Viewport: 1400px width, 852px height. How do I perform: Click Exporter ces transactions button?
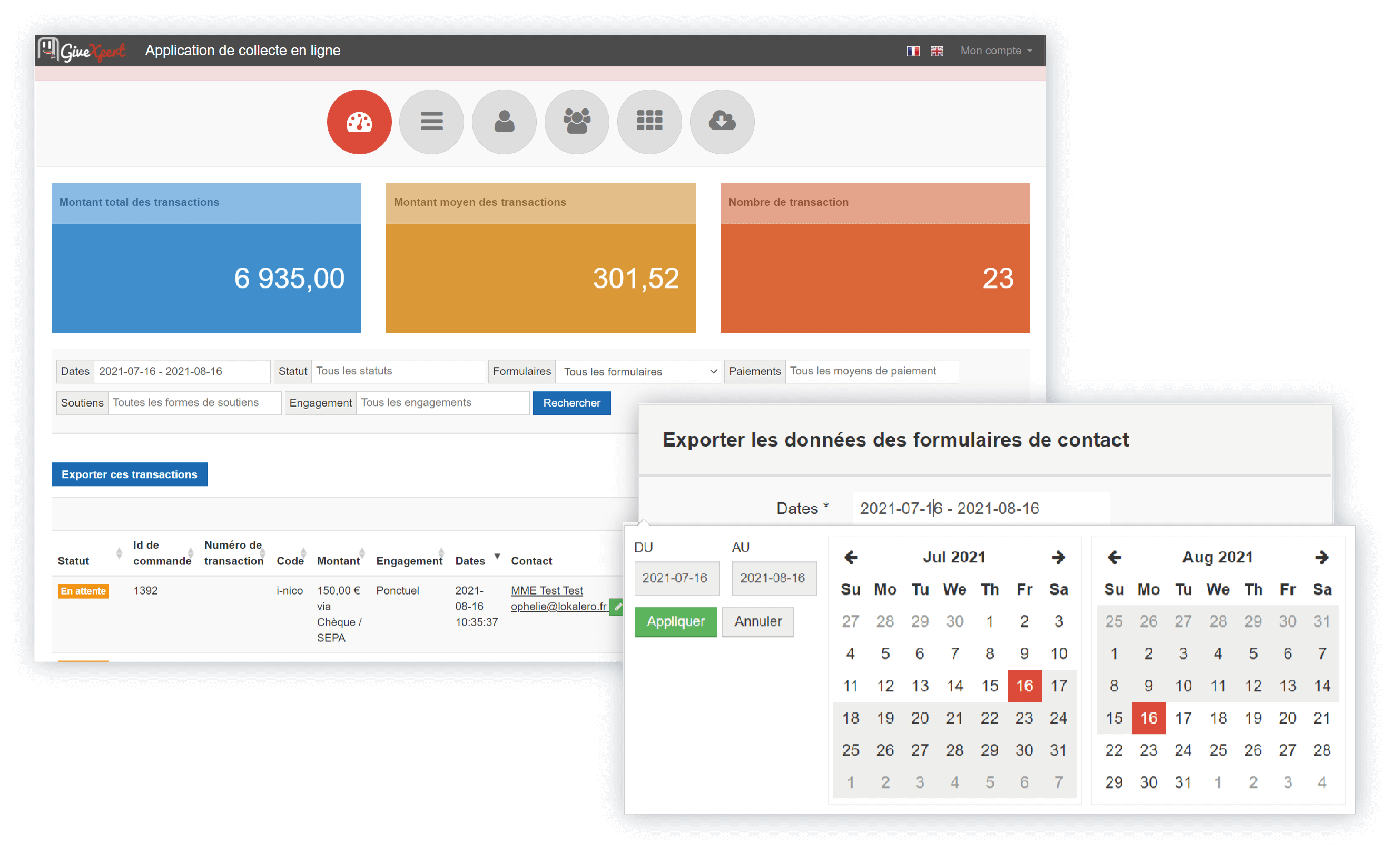pyautogui.click(x=130, y=474)
